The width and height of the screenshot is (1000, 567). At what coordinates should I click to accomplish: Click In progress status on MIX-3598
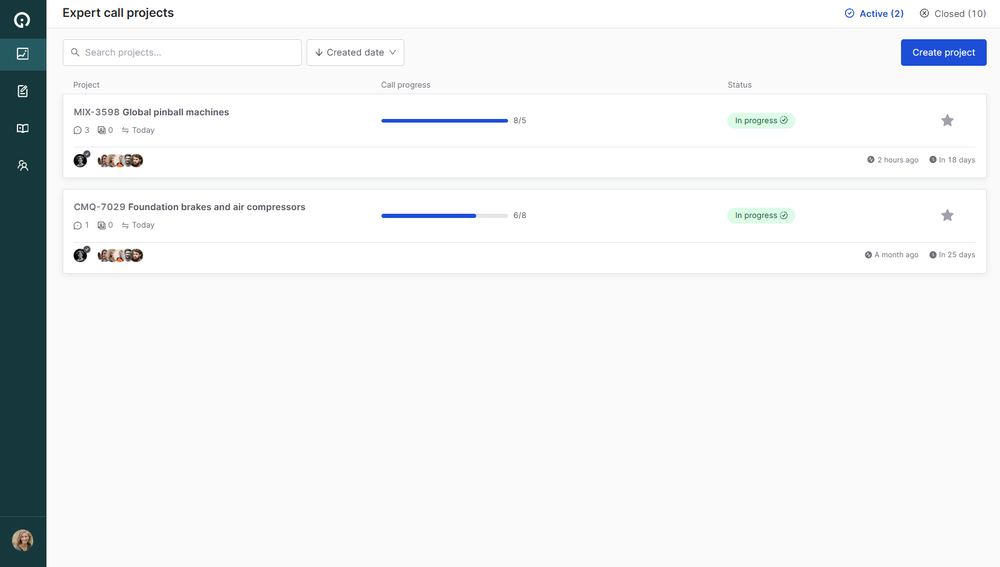point(761,121)
